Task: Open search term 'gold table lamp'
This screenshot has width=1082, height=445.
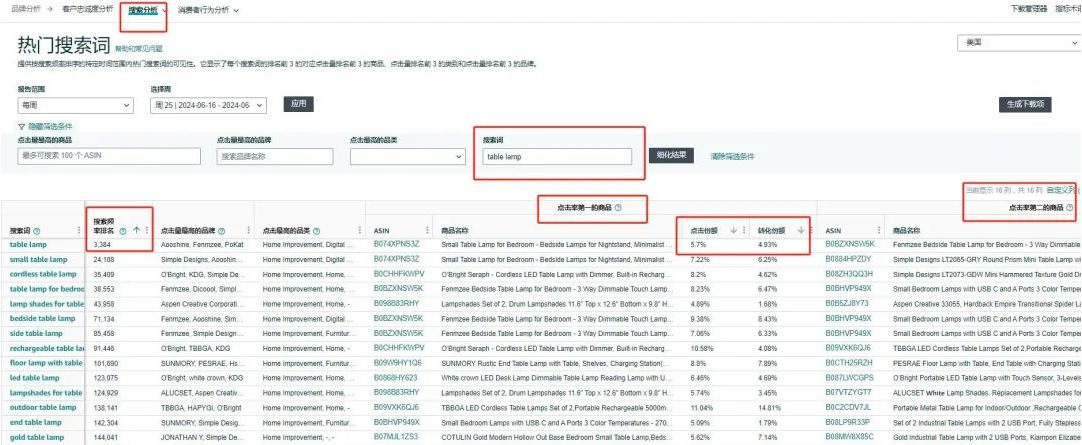Action: pyautogui.click(x=37, y=437)
